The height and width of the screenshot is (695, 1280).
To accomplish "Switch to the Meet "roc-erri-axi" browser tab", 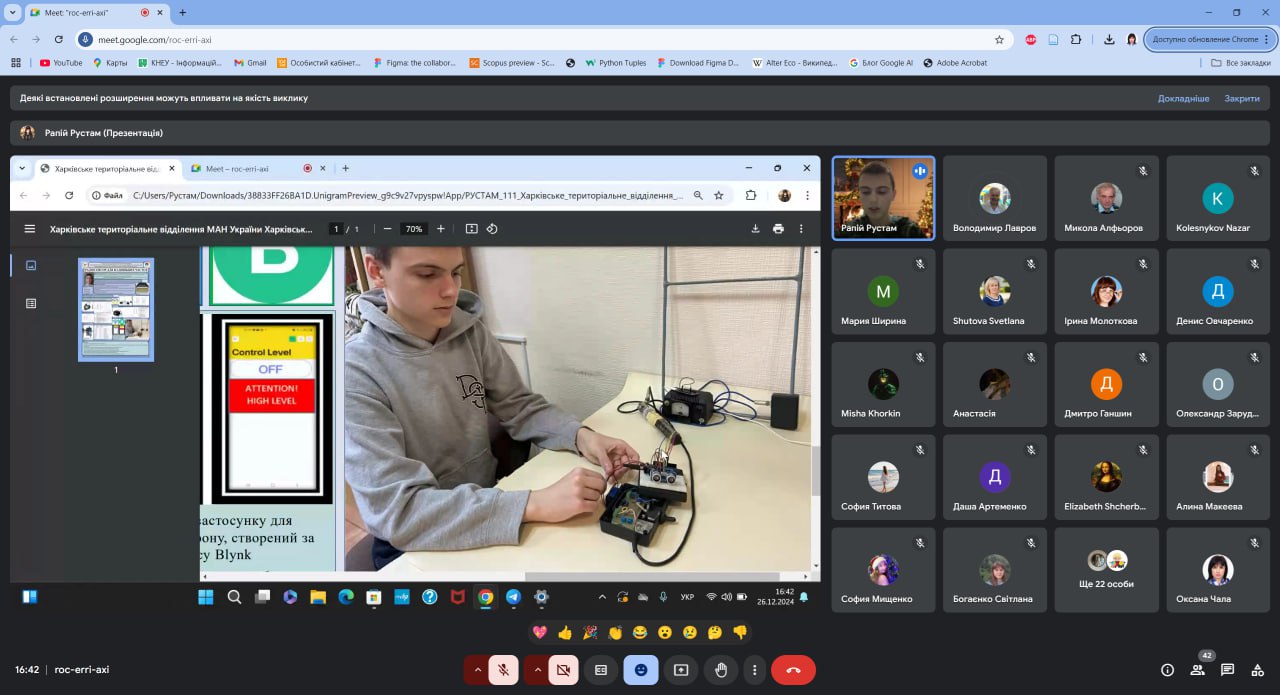I will (85, 13).
